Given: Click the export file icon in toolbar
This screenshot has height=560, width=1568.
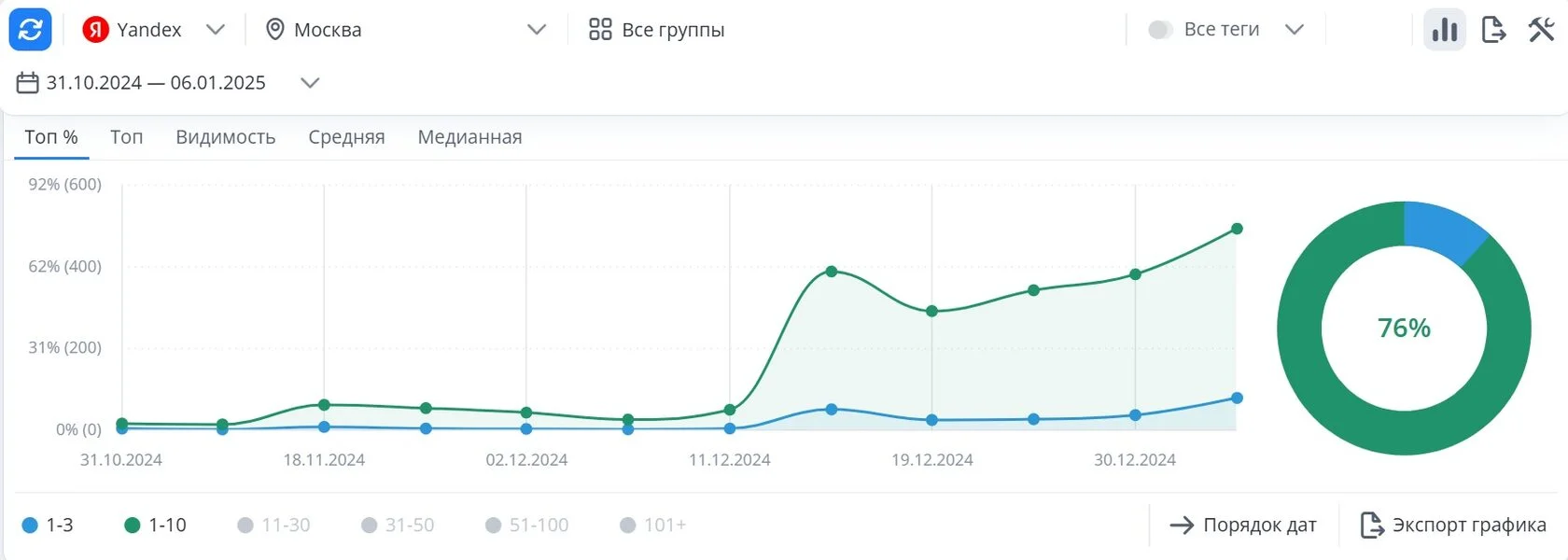Looking at the screenshot, I should [1493, 30].
